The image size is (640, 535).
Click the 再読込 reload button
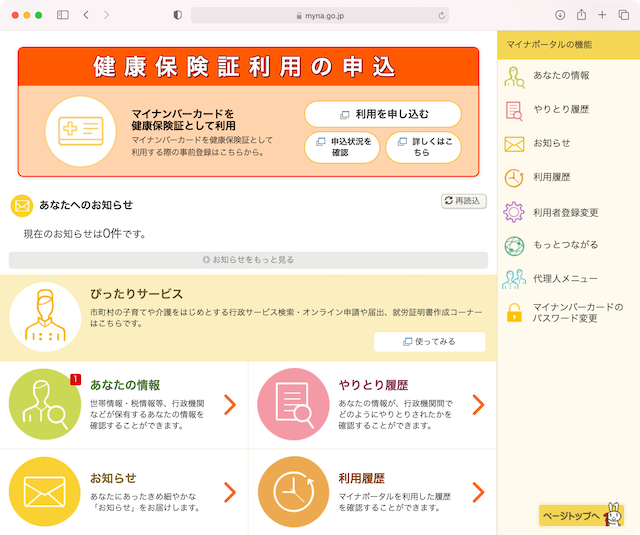tap(464, 201)
